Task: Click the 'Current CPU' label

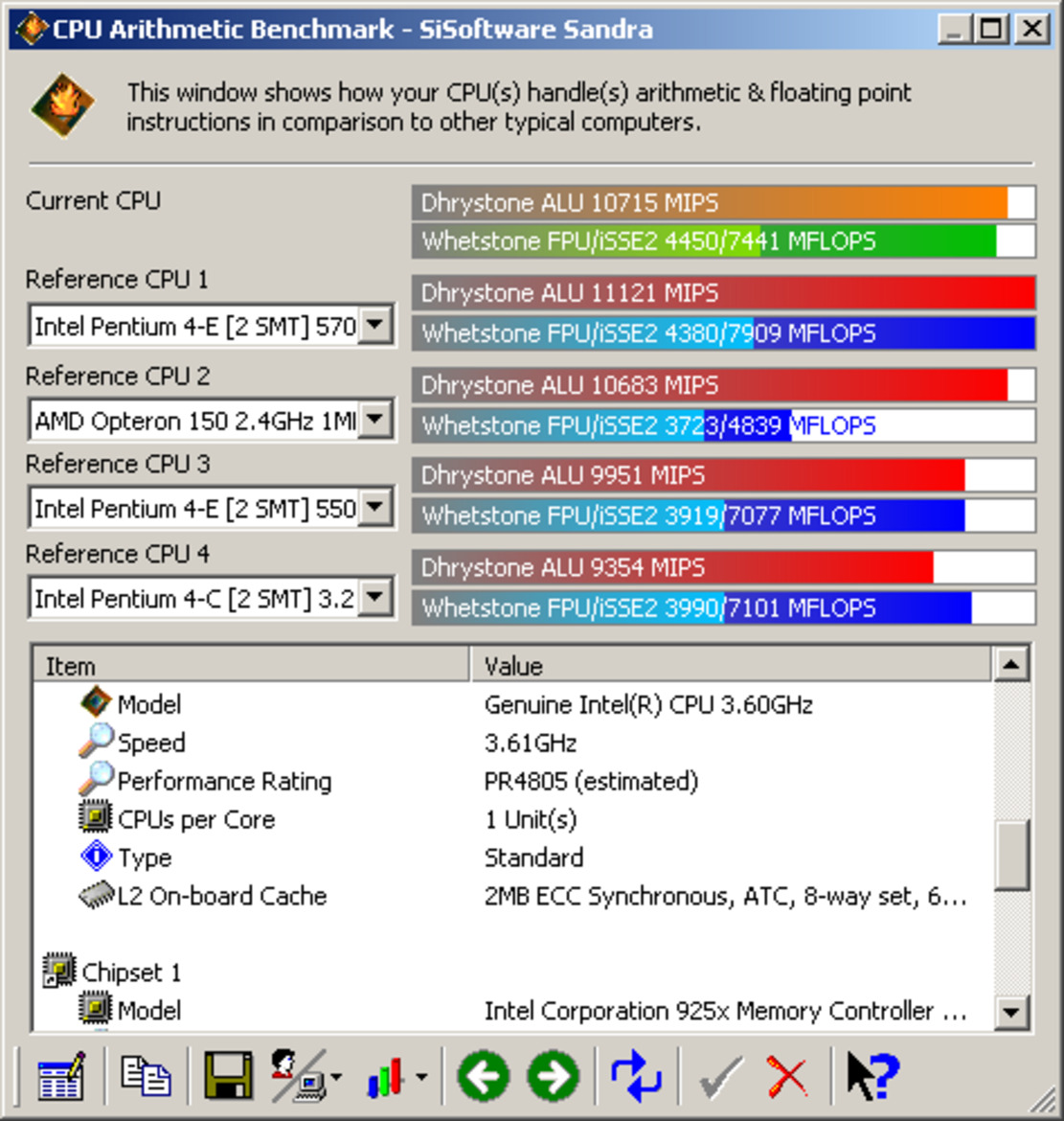Action: tap(93, 200)
